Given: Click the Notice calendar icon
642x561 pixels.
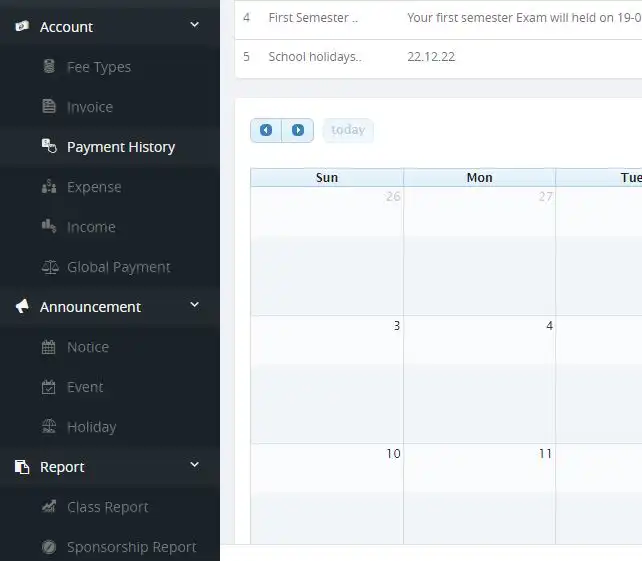Looking at the screenshot, I should (x=49, y=347).
